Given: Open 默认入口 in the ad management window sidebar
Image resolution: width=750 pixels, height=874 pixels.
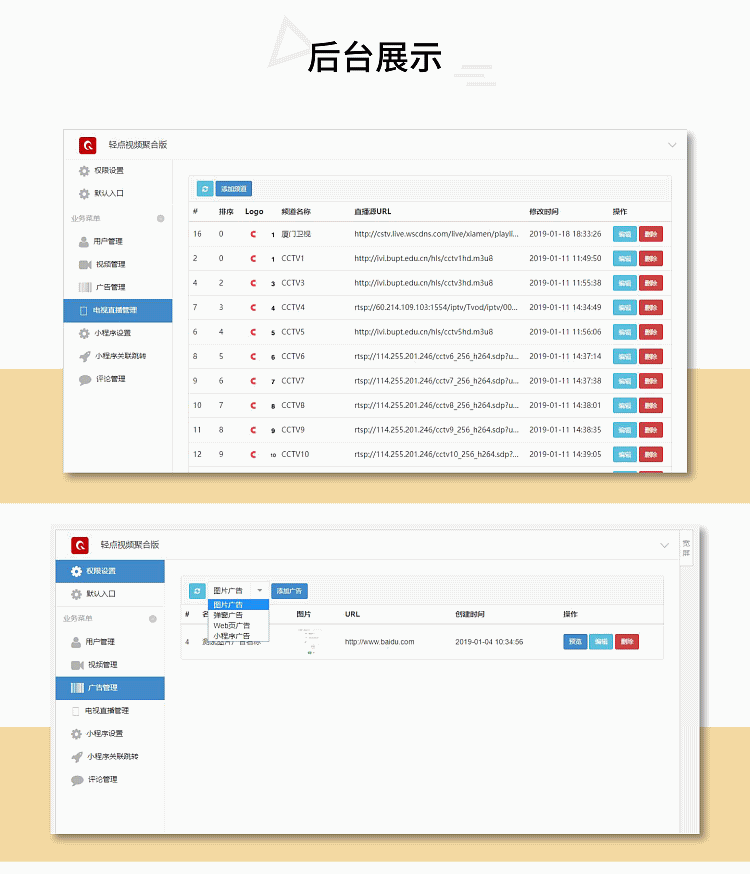Looking at the screenshot, I should tap(110, 594).
